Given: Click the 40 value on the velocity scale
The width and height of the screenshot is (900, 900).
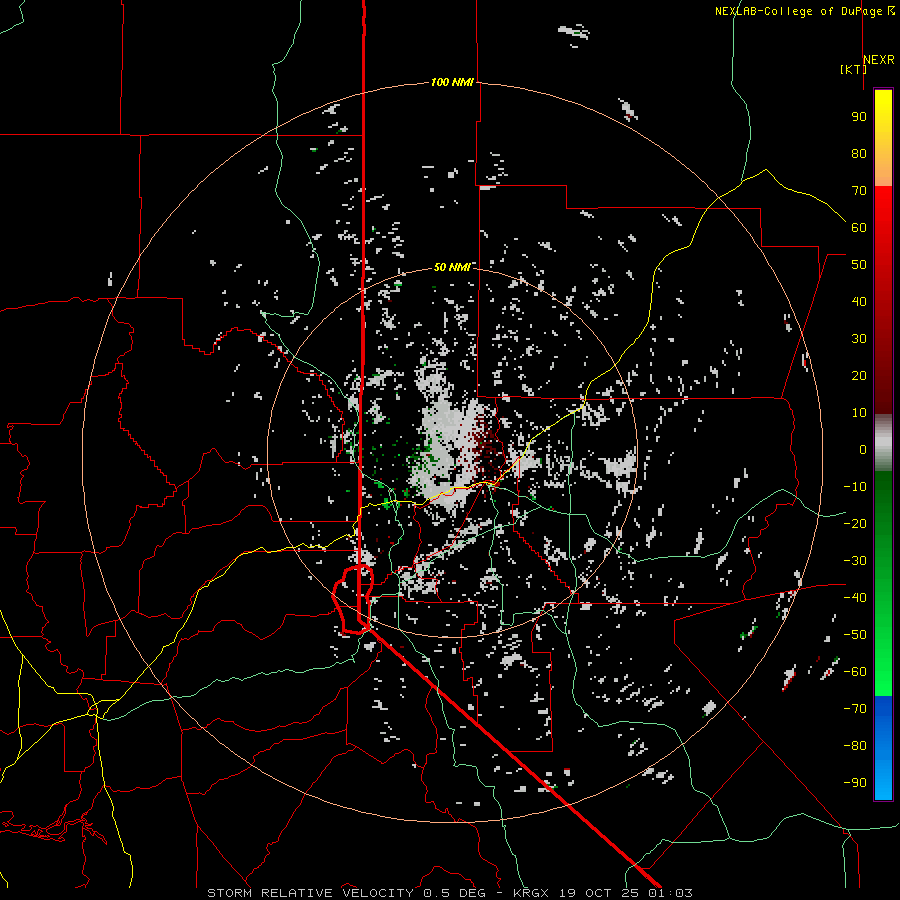Looking at the screenshot, I should [x=859, y=301].
